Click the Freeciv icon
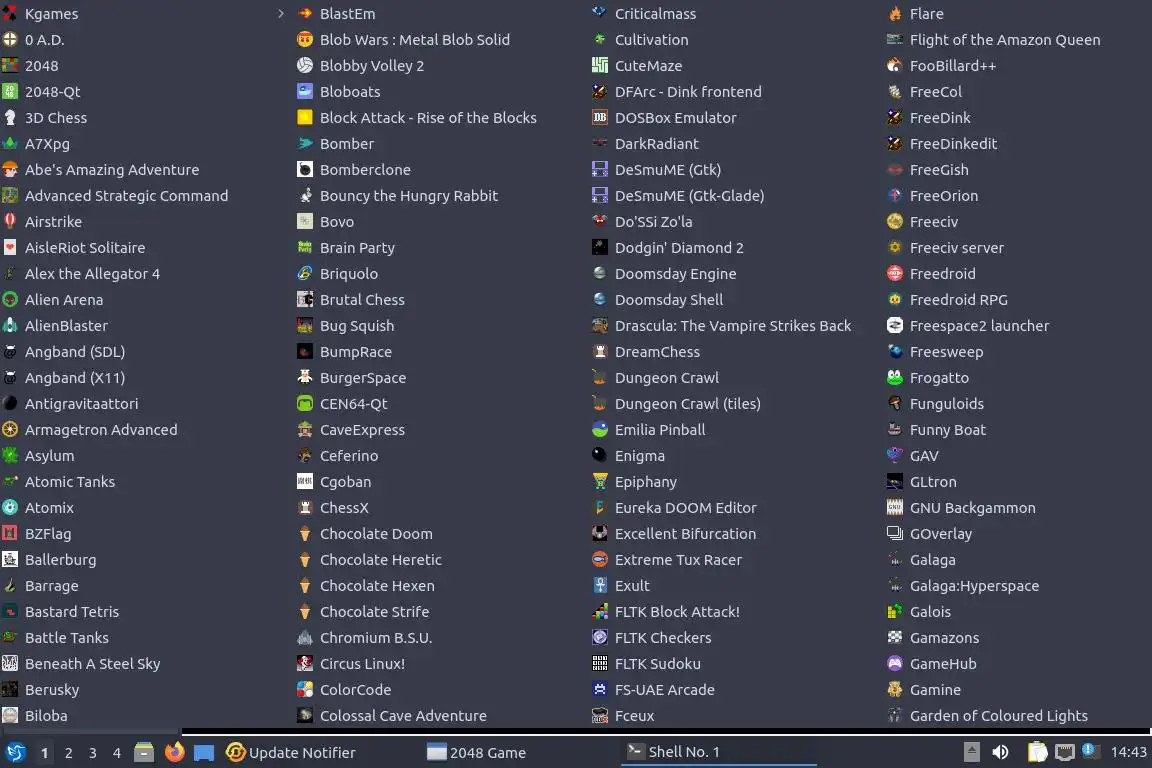 (895, 221)
